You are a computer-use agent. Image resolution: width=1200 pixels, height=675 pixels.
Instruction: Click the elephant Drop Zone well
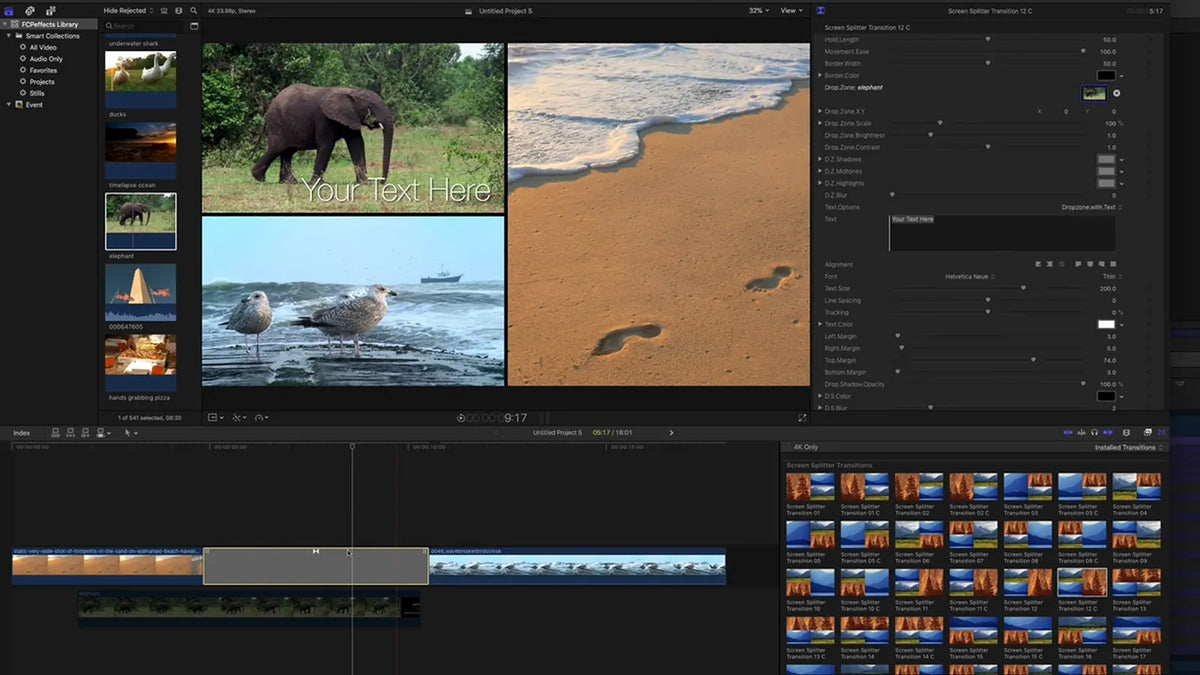point(1094,93)
